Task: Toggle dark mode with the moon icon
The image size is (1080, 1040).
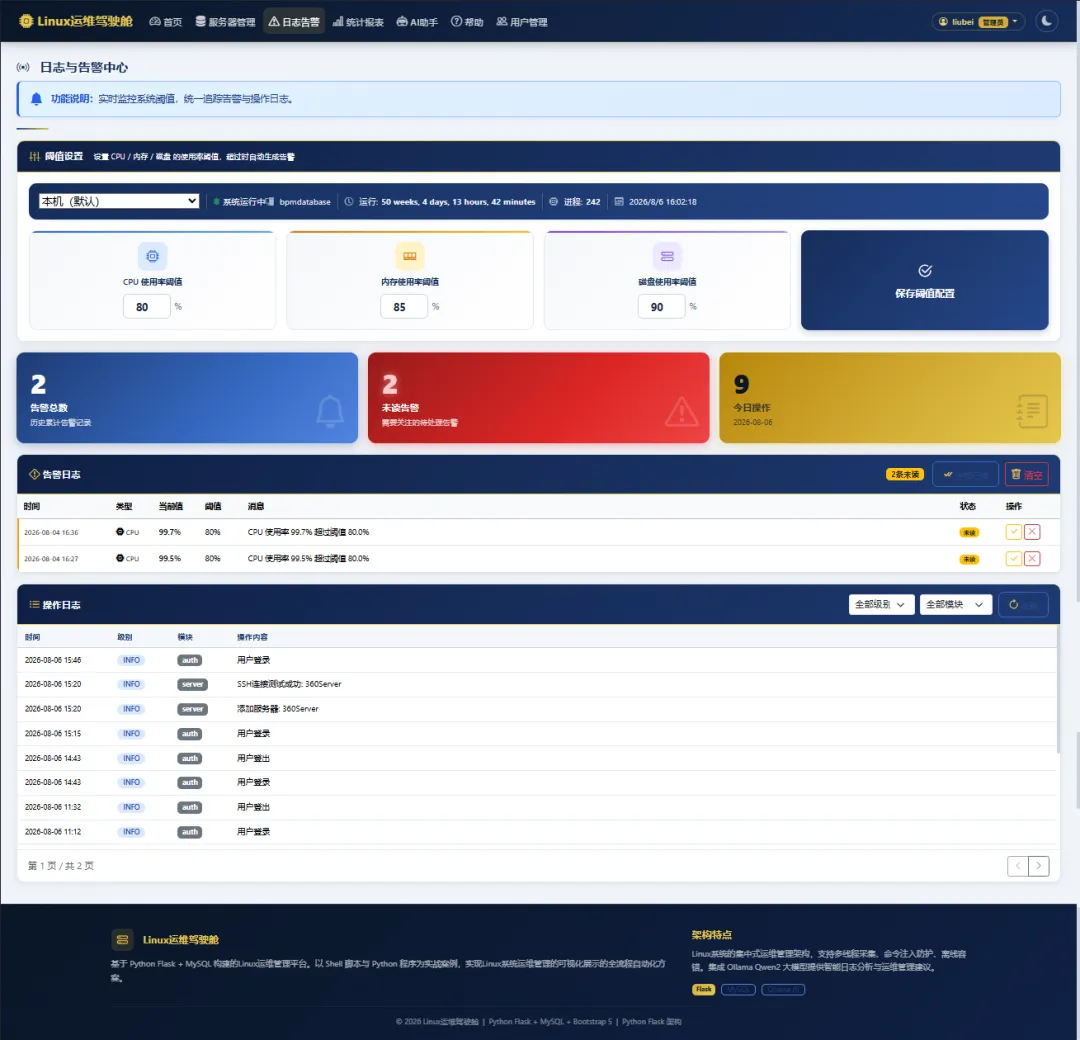Action: click(1046, 21)
